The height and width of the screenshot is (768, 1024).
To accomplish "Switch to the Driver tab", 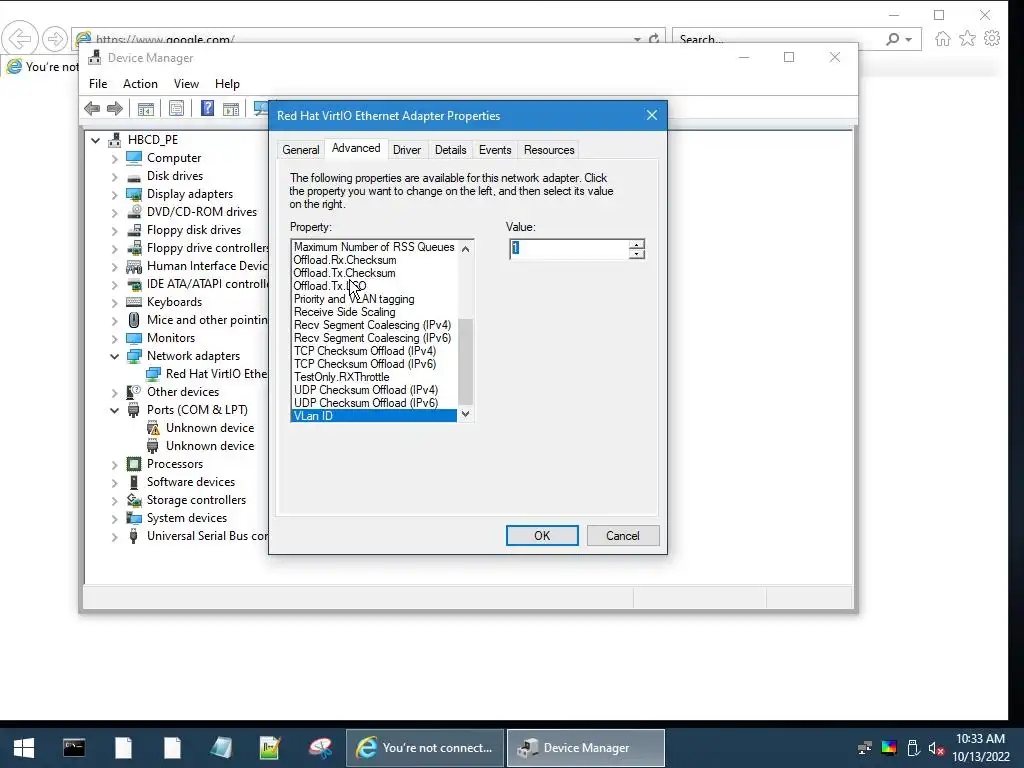I will (x=406, y=150).
